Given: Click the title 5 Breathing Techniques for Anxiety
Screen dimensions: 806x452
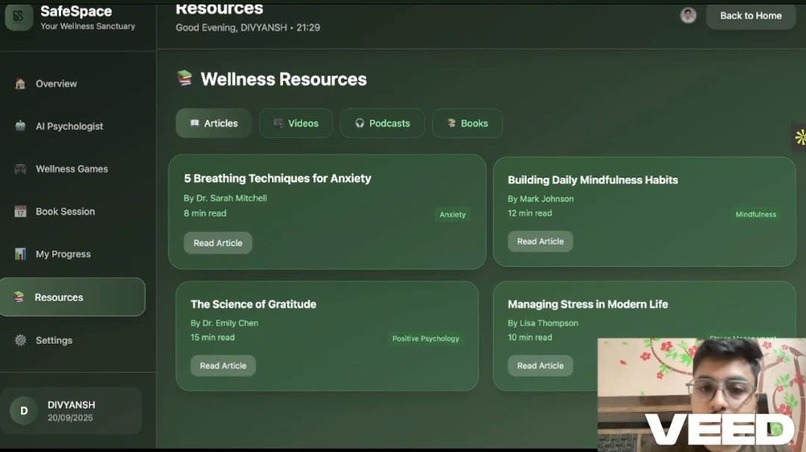Looking at the screenshot, I should pos(278,178).
